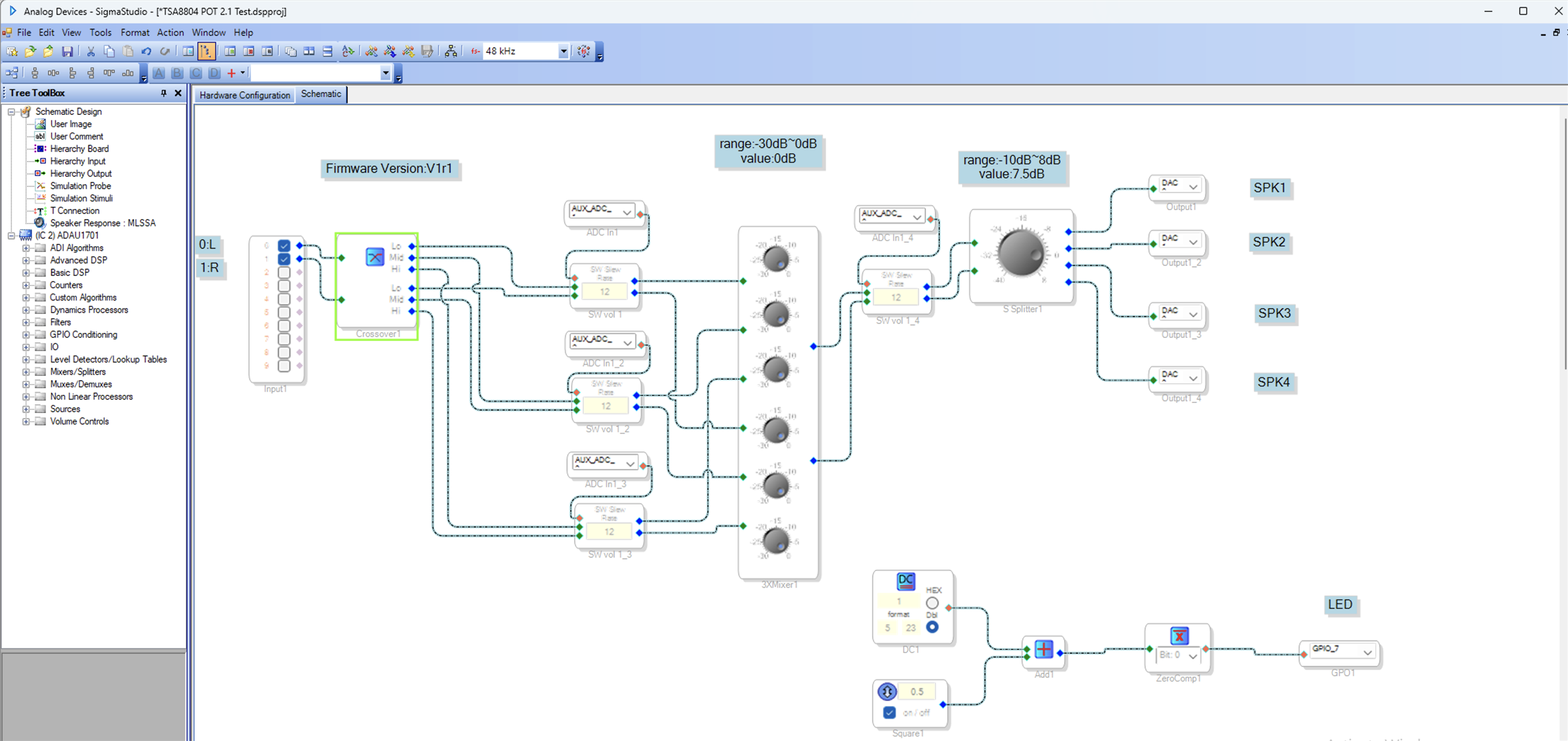Click the Save floppy disk icon
The image size is (1568, 741).
click(67, 51)
